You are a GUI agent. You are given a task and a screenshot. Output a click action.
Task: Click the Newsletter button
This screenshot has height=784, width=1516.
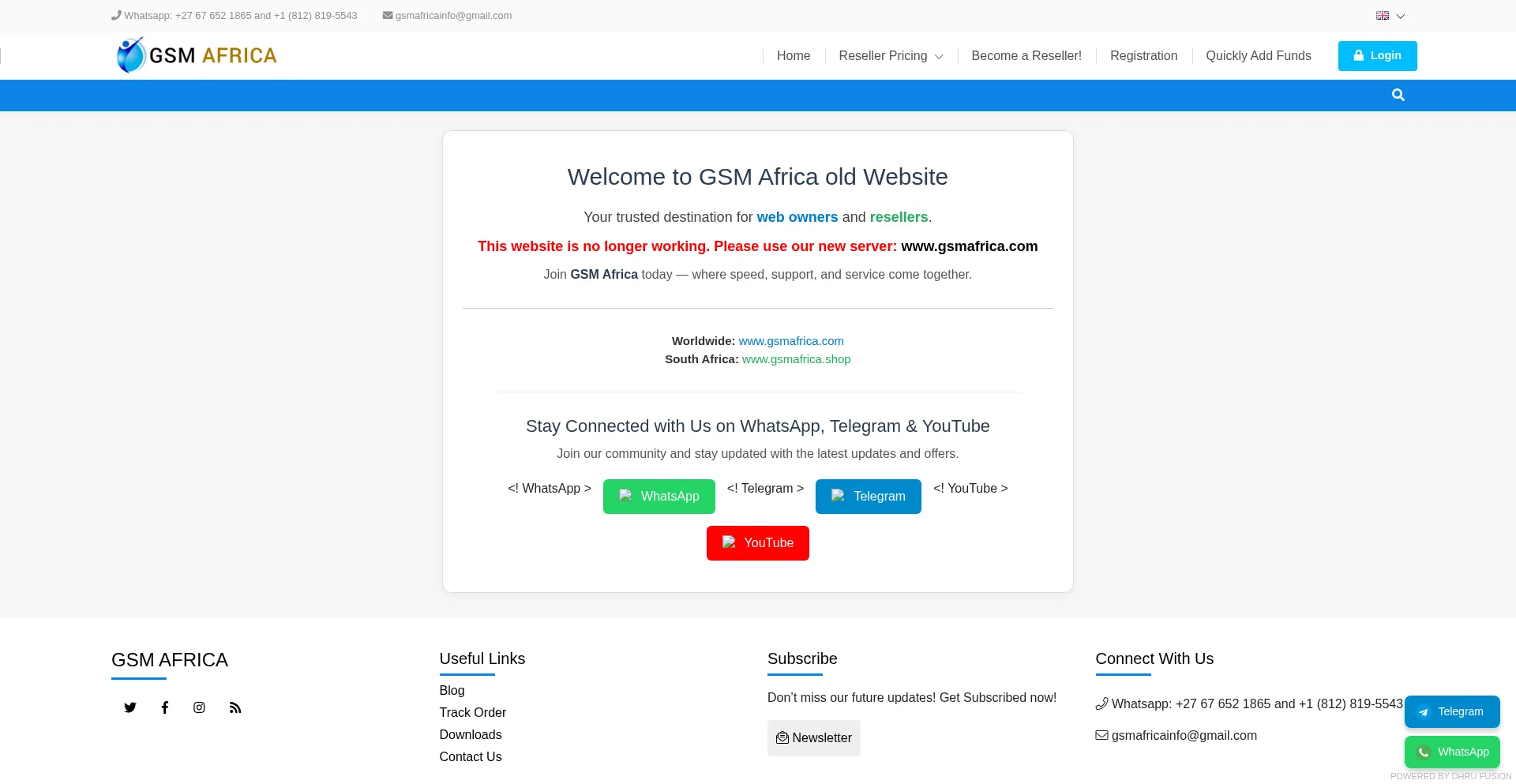[x=814, y=738]
